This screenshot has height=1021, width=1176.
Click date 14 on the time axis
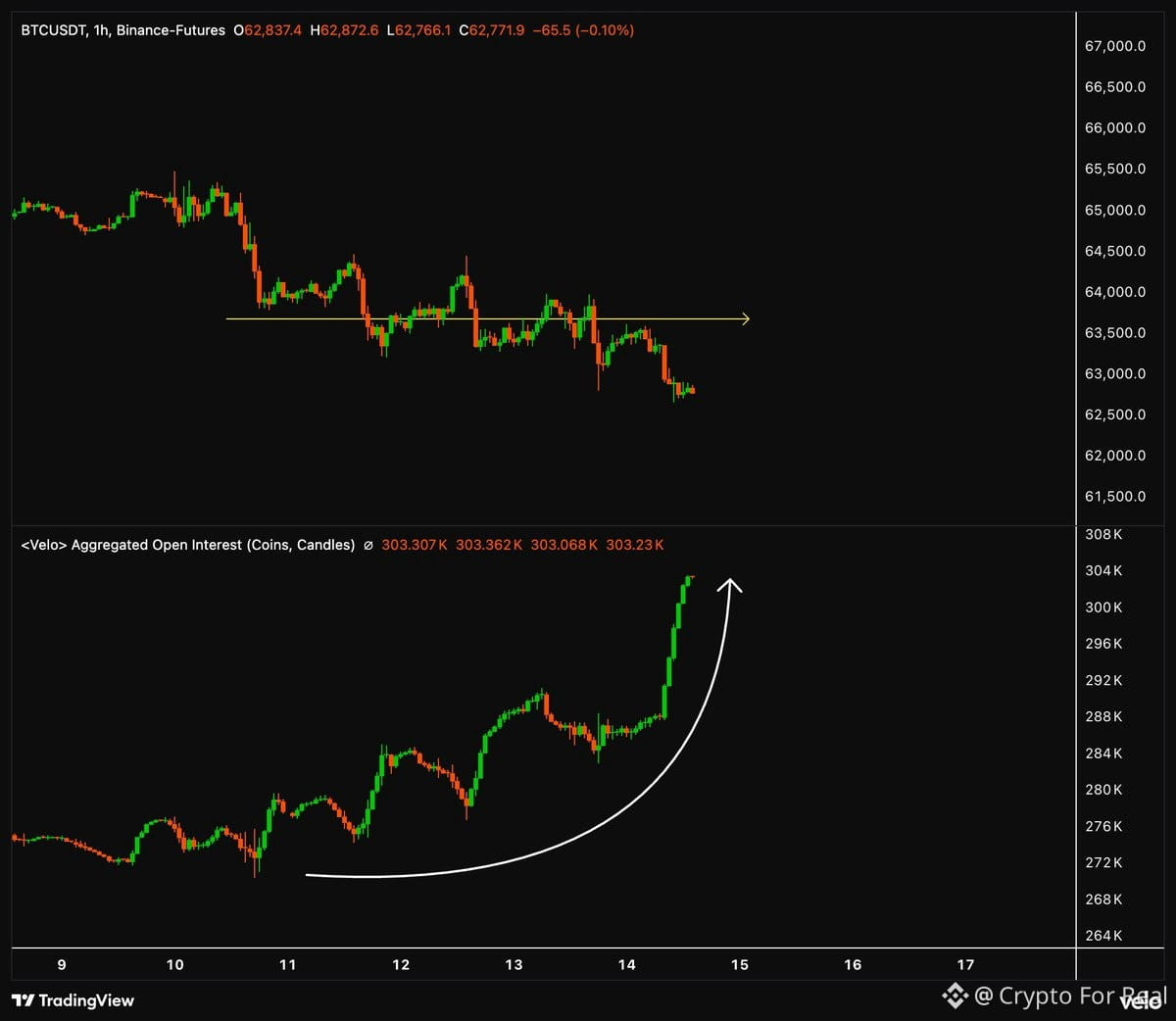pos(626,965)
